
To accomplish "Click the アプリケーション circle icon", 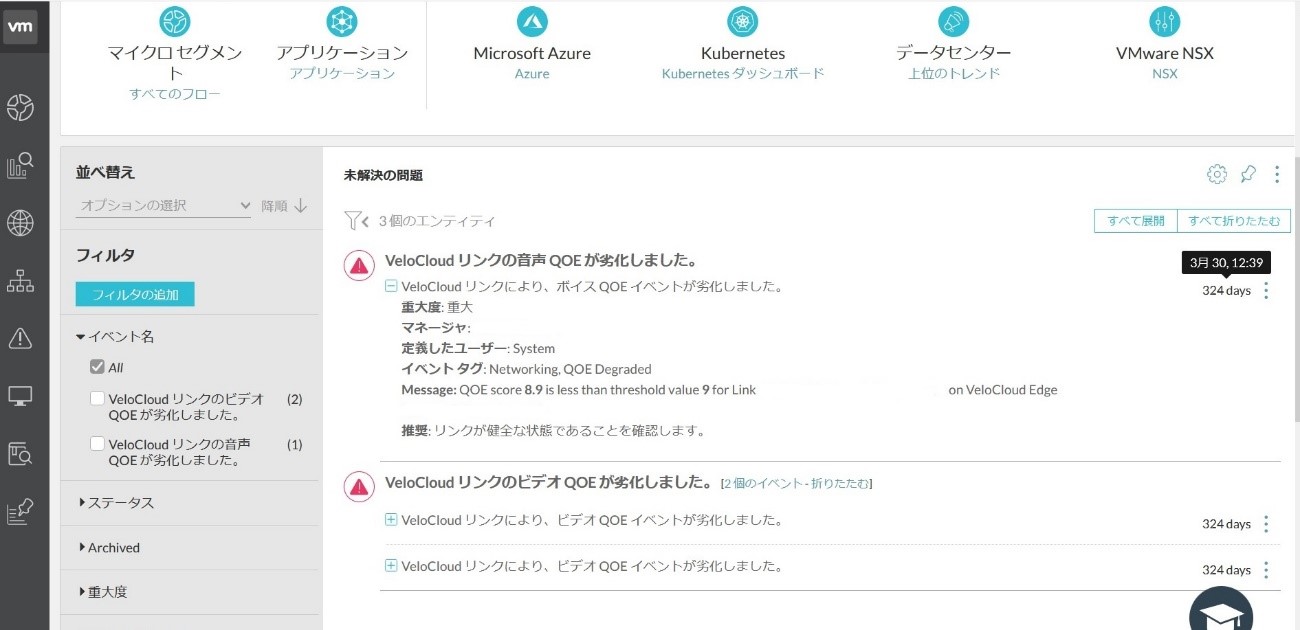I will tap(342, 21).
